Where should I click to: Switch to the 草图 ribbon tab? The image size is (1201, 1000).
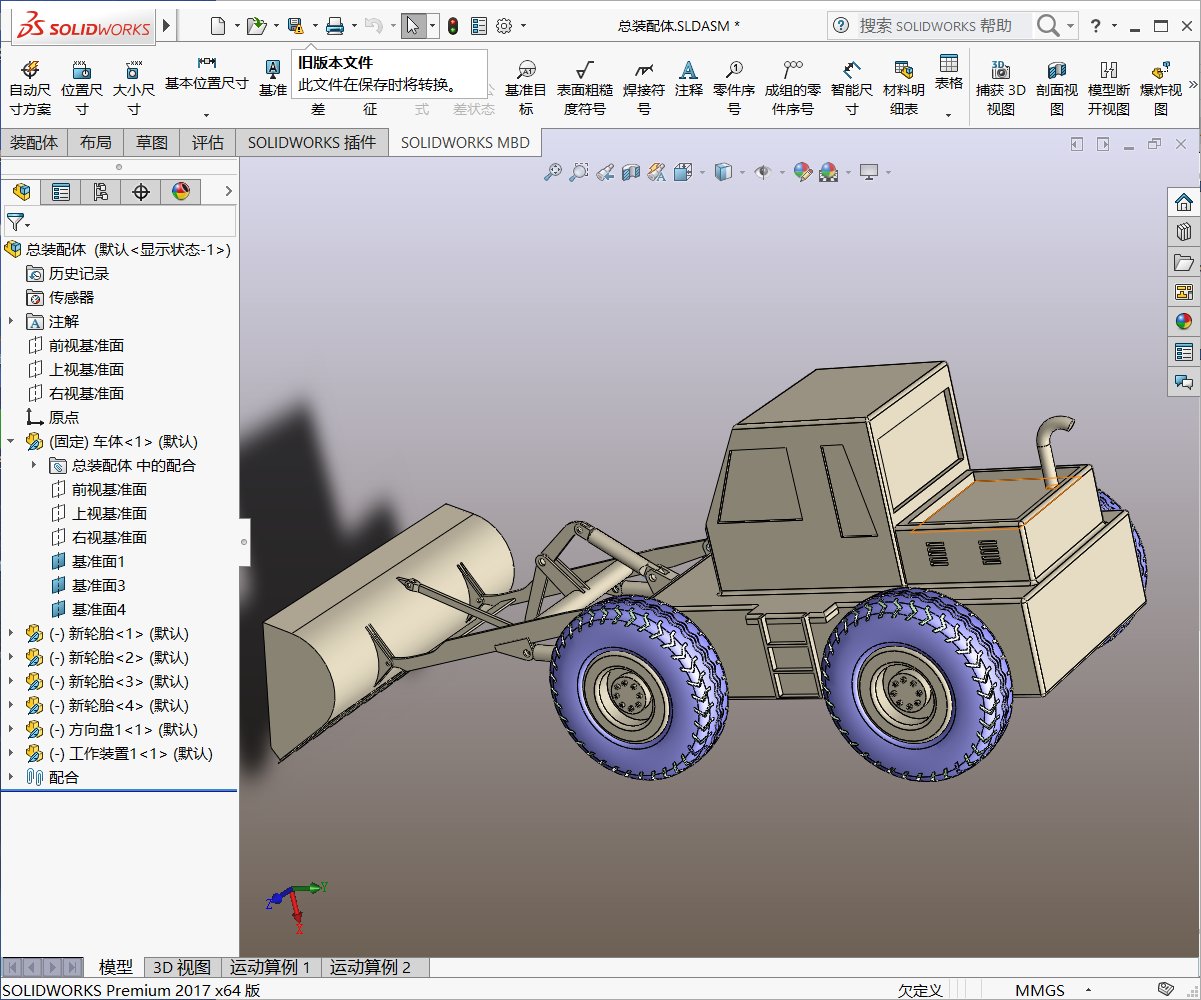(152, 142)
